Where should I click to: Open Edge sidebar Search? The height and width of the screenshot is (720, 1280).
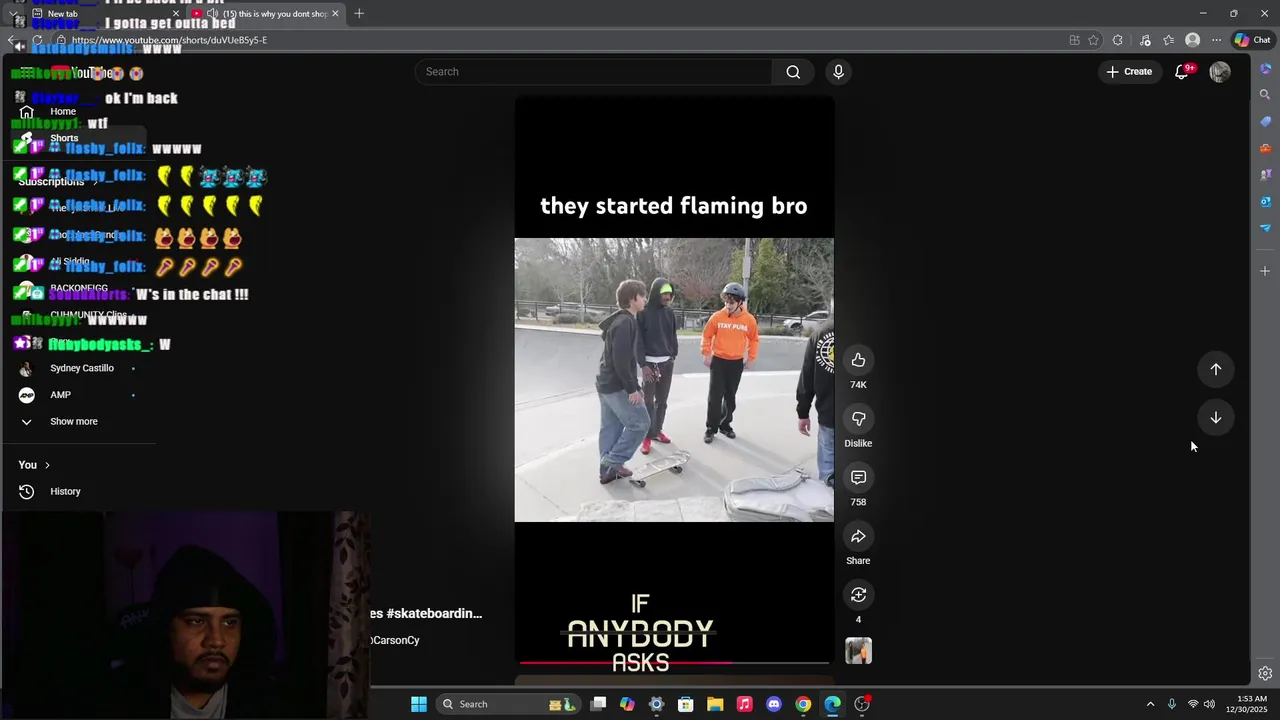coord(1265,95)
